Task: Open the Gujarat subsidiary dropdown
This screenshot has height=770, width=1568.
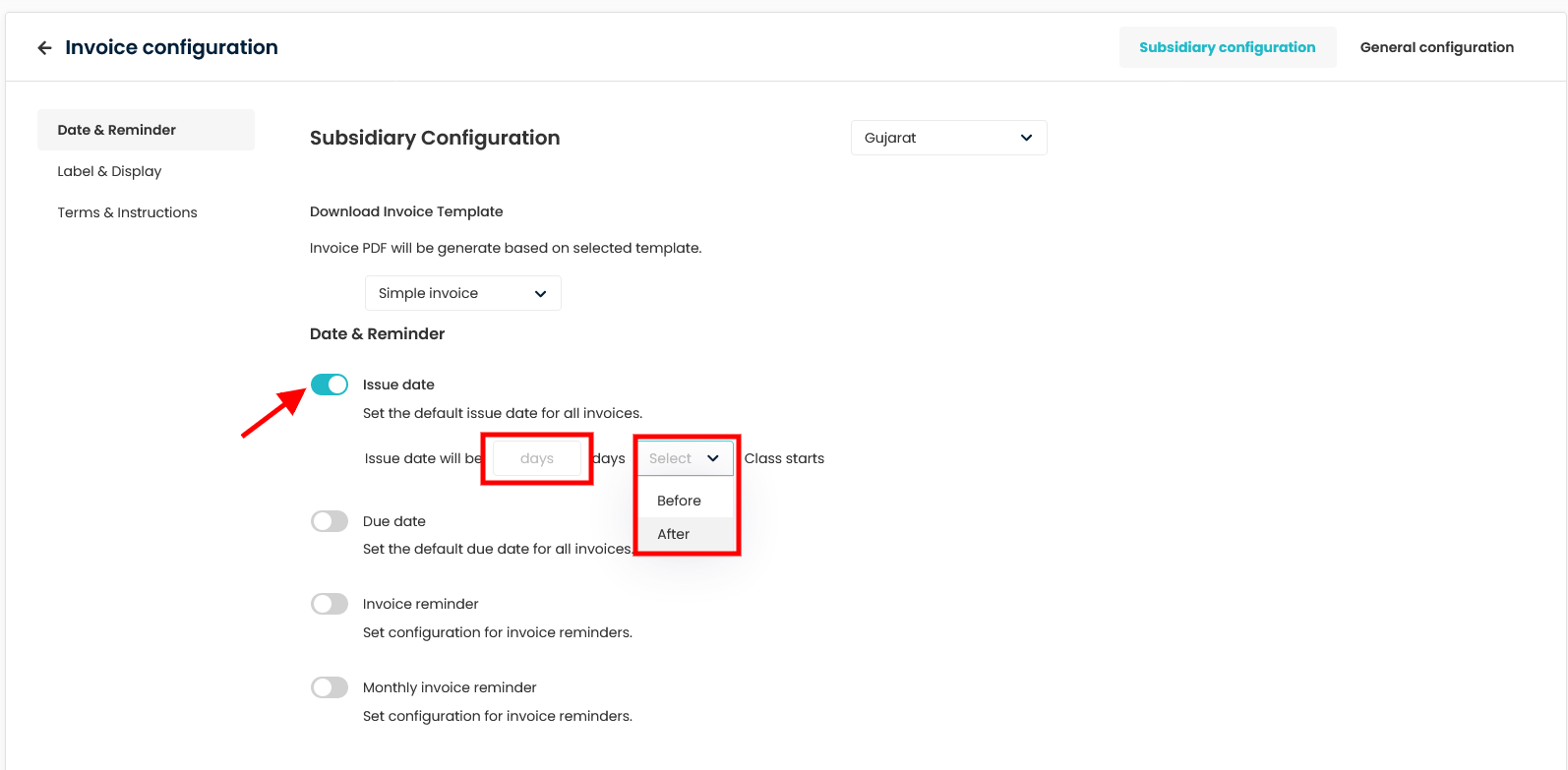Action: click(x=948, y=138)
